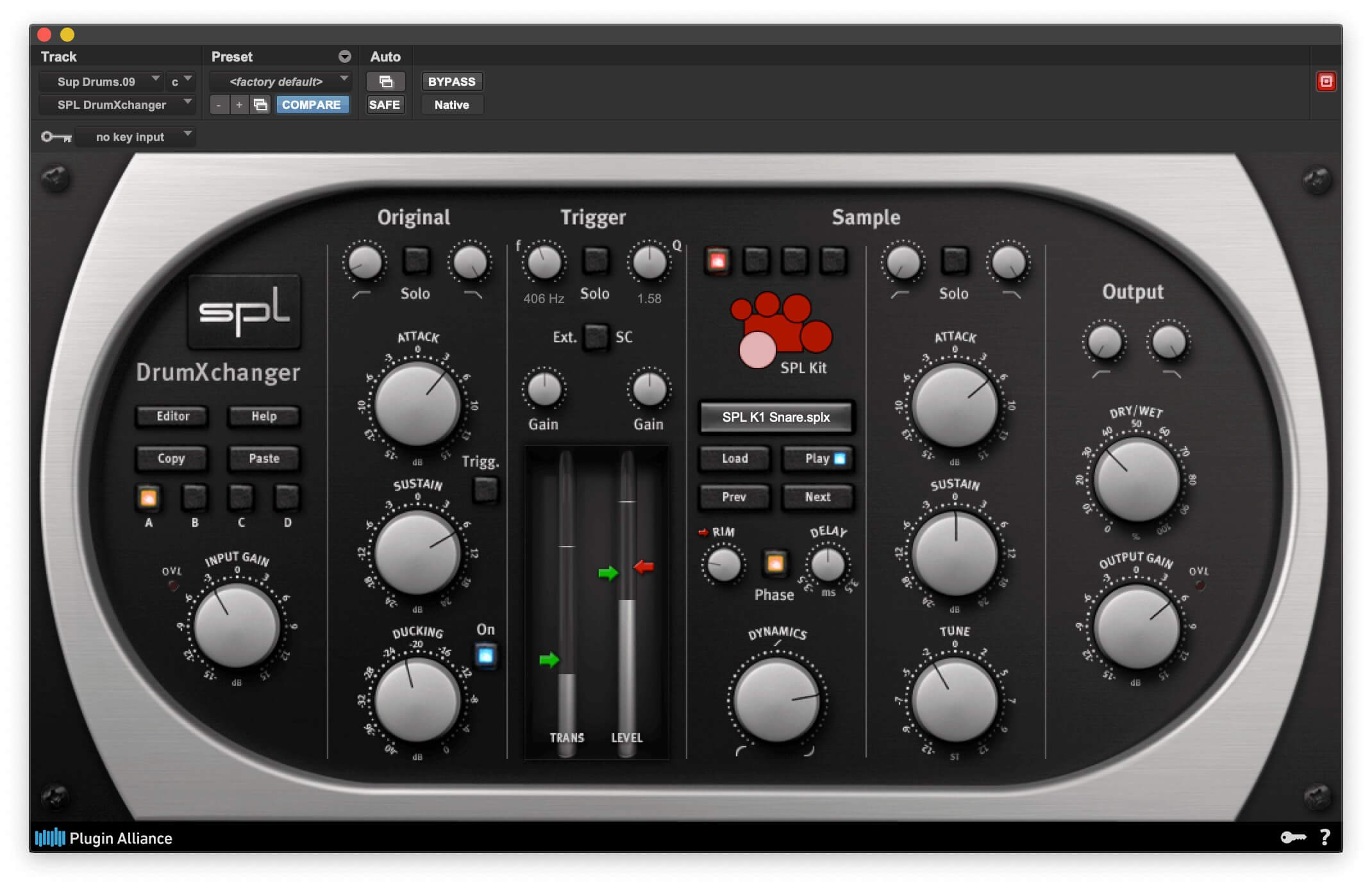Open the automation window icon under Auto
This screenshot has width=1372, height=887.
[385, 81]
